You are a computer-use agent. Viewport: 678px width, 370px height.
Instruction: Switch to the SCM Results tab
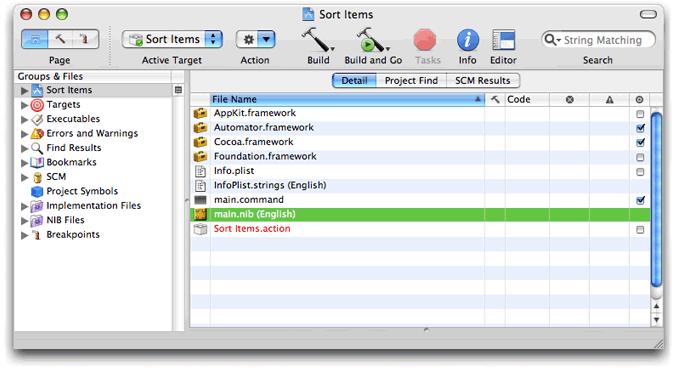(x=483, y=81)
